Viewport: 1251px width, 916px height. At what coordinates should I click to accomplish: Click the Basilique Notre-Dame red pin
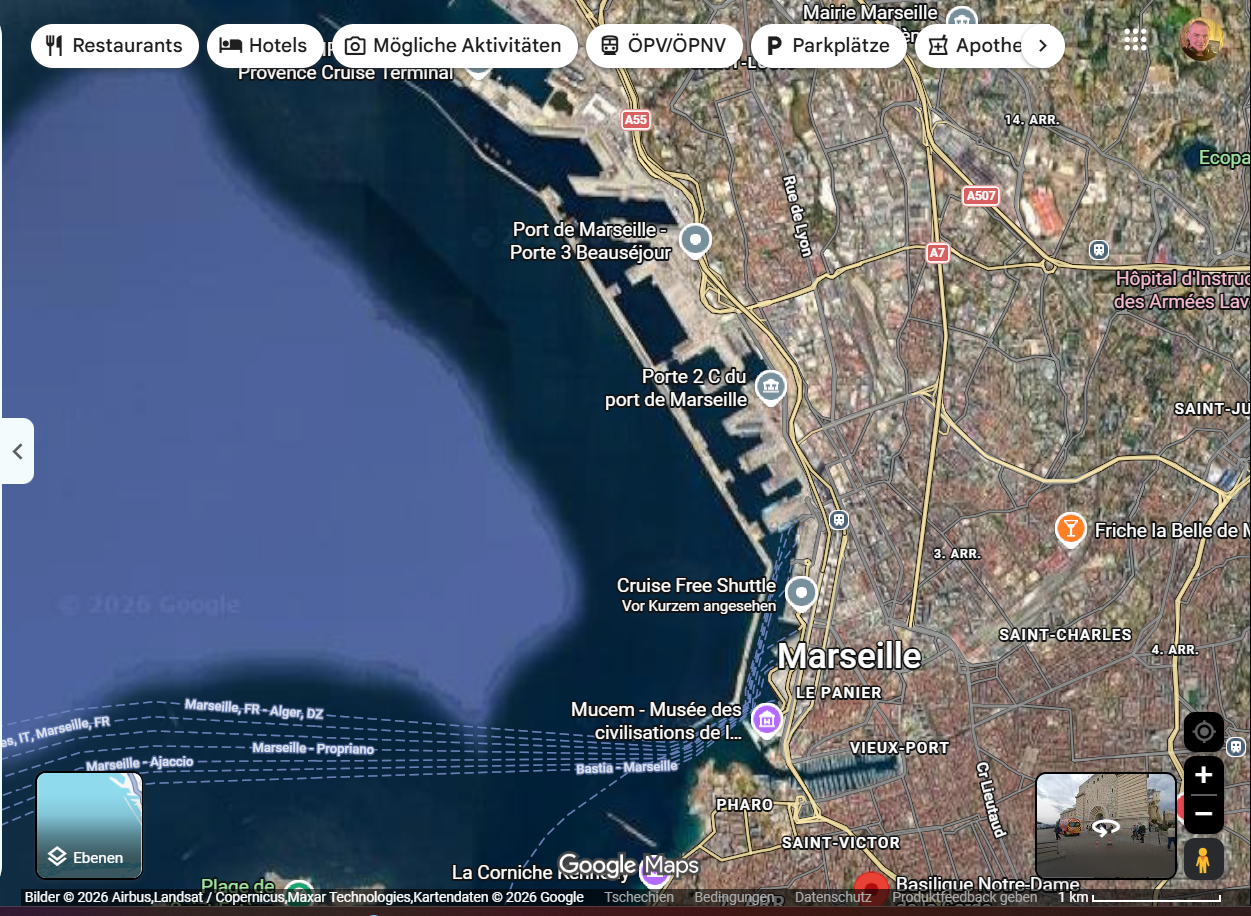871,886
